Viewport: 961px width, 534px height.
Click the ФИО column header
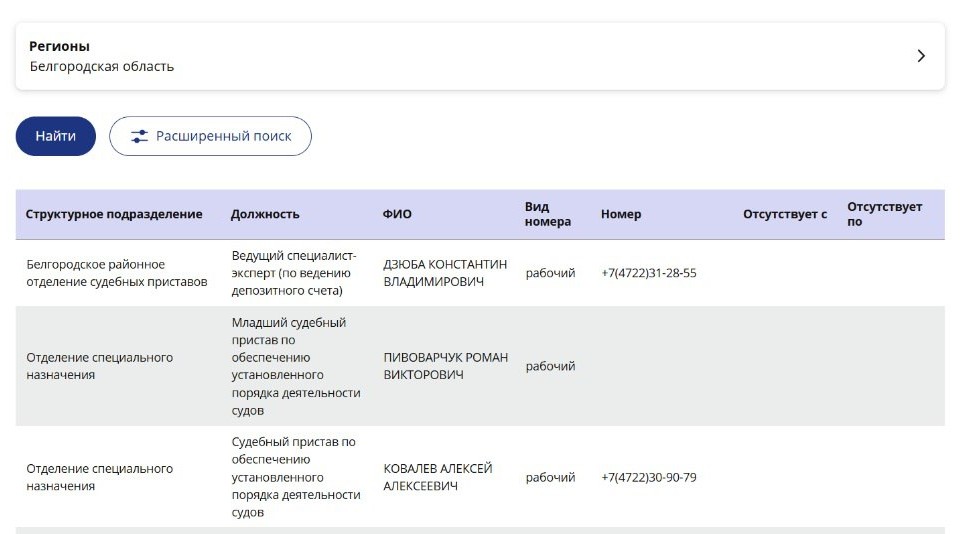point(397,214)
